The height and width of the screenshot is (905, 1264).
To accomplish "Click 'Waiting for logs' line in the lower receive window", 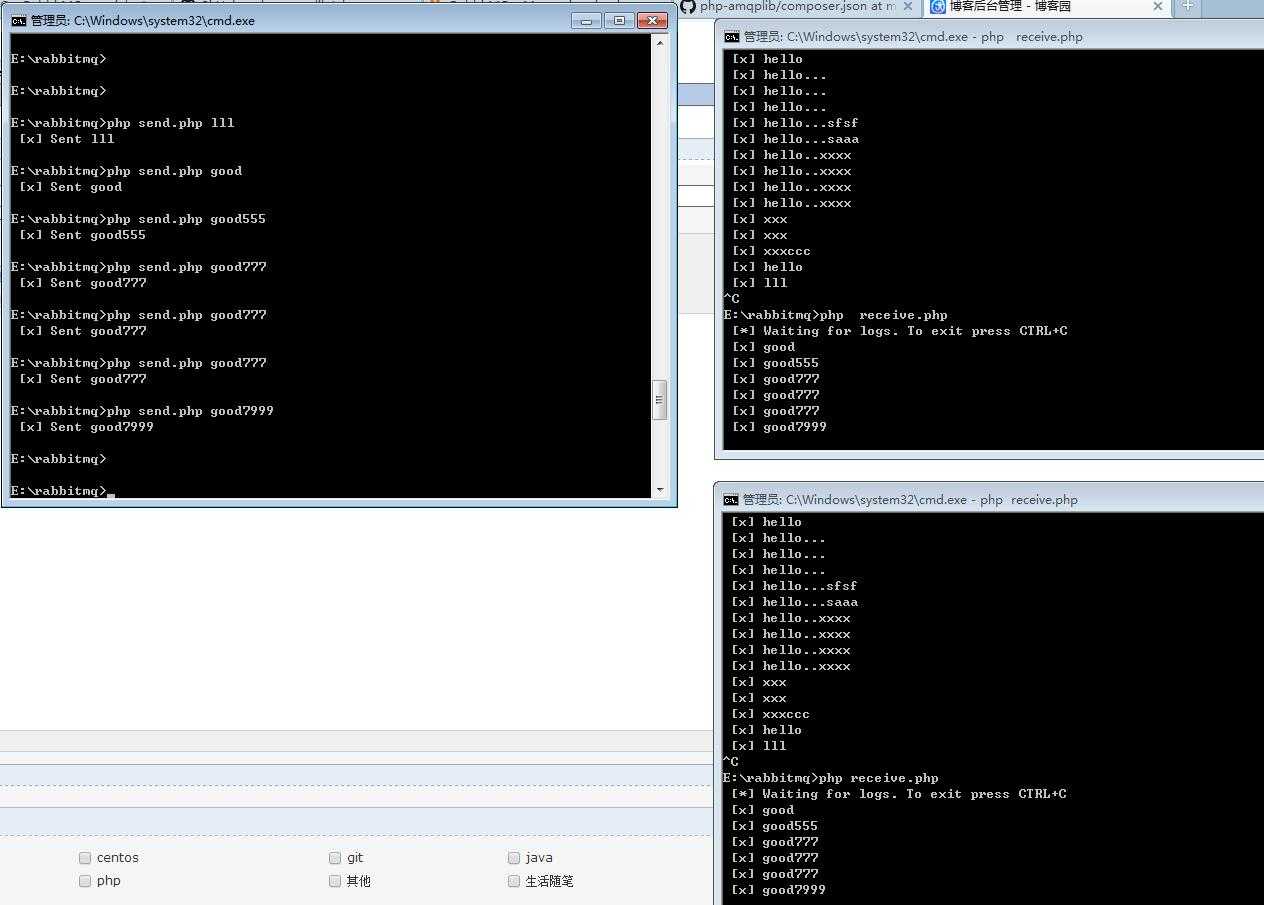I will [x=899, y=794].
